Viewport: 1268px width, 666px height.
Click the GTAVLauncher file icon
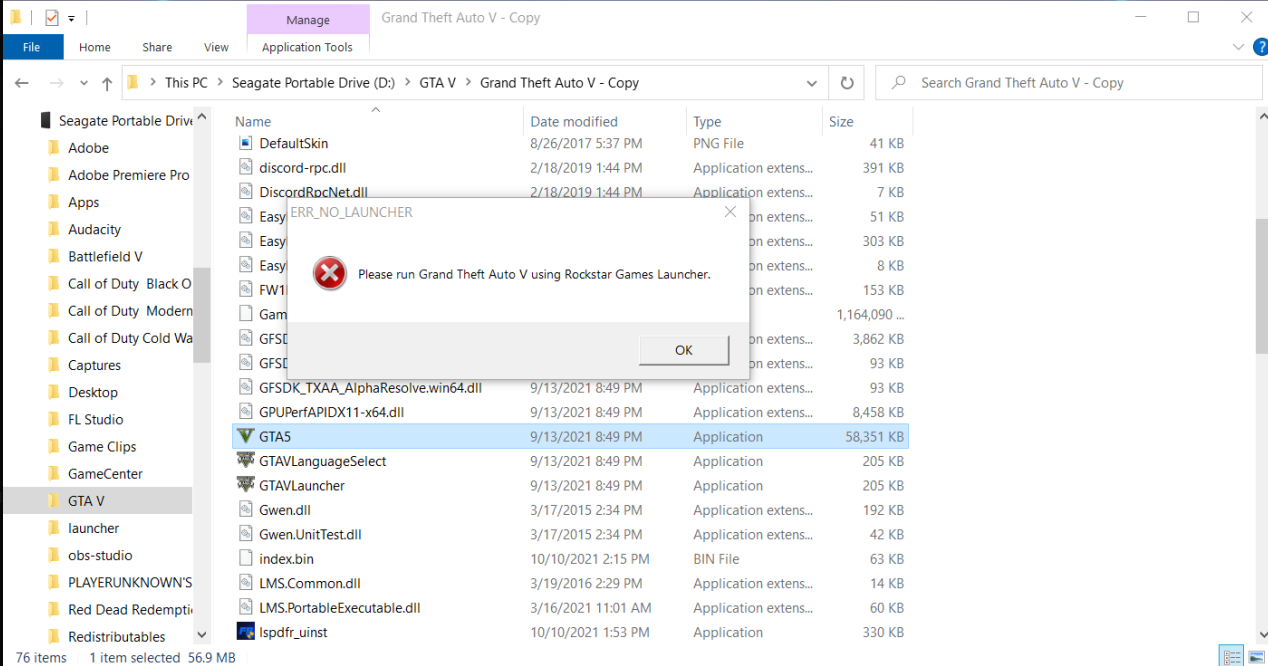245,485
